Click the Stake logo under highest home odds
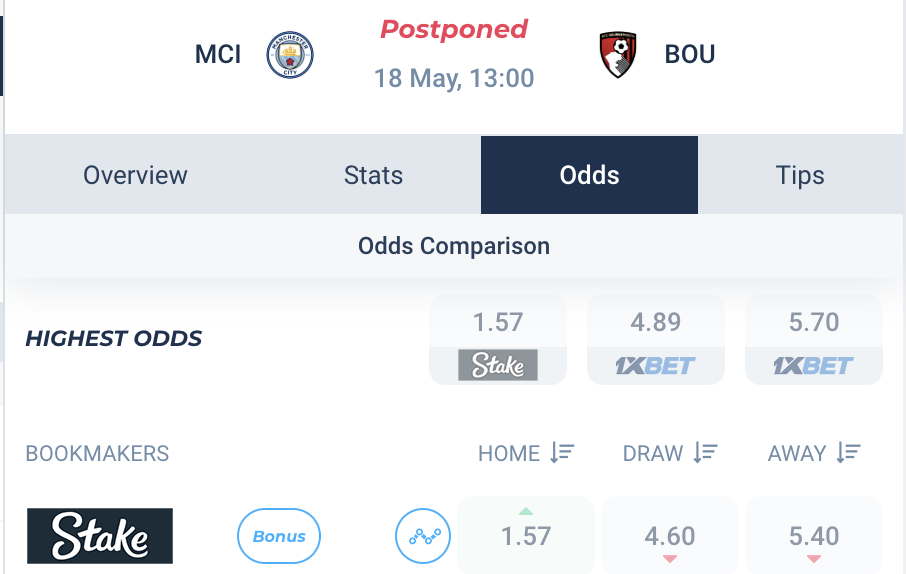 pos(498,365)
